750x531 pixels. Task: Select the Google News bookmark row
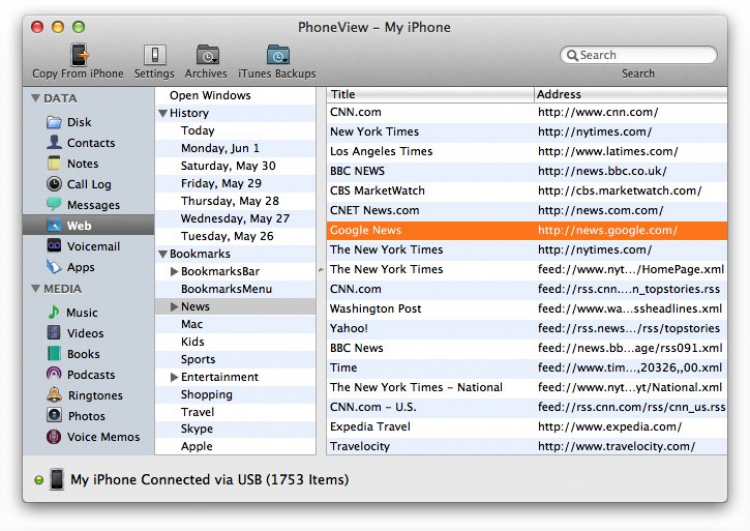coord(527,230)
